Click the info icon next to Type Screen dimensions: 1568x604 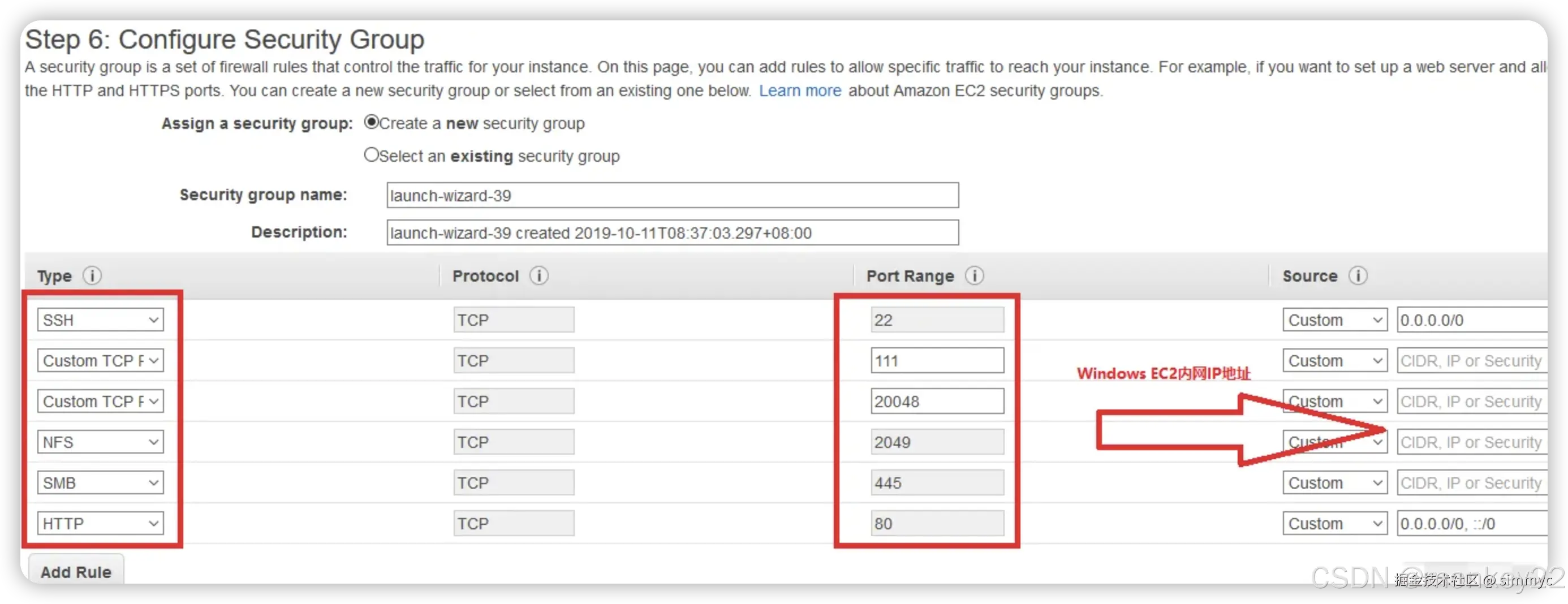coord(92,276)
